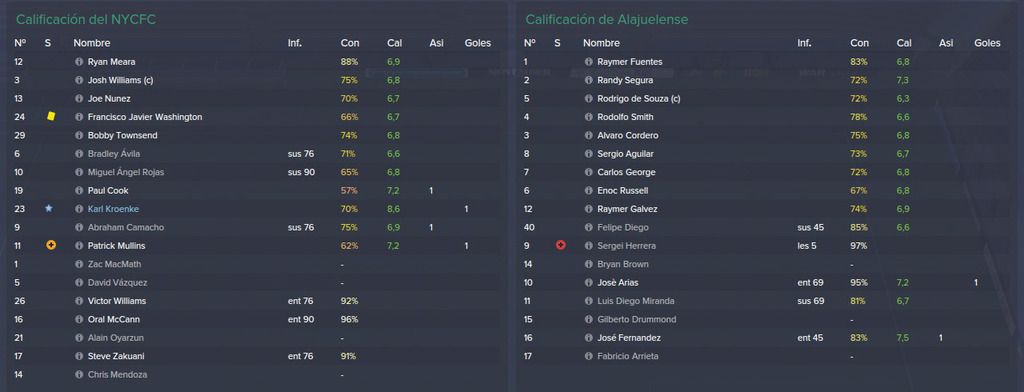The image size is (1024, 392).
Task: Click the orange injury icon for Patrick Mullins
Action: pos(51,246)
